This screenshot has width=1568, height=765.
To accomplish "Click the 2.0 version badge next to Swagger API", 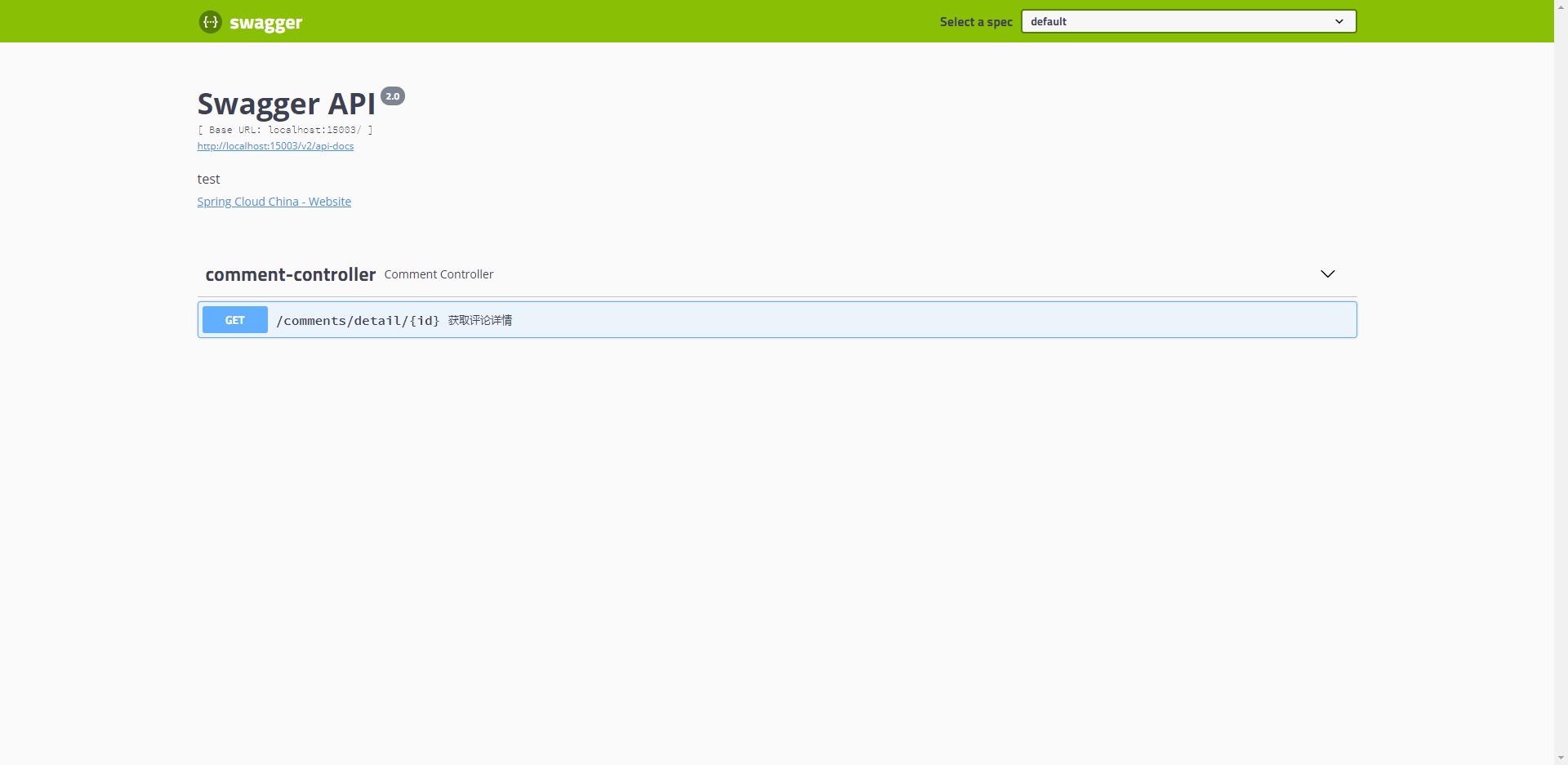I will point(392,96).
